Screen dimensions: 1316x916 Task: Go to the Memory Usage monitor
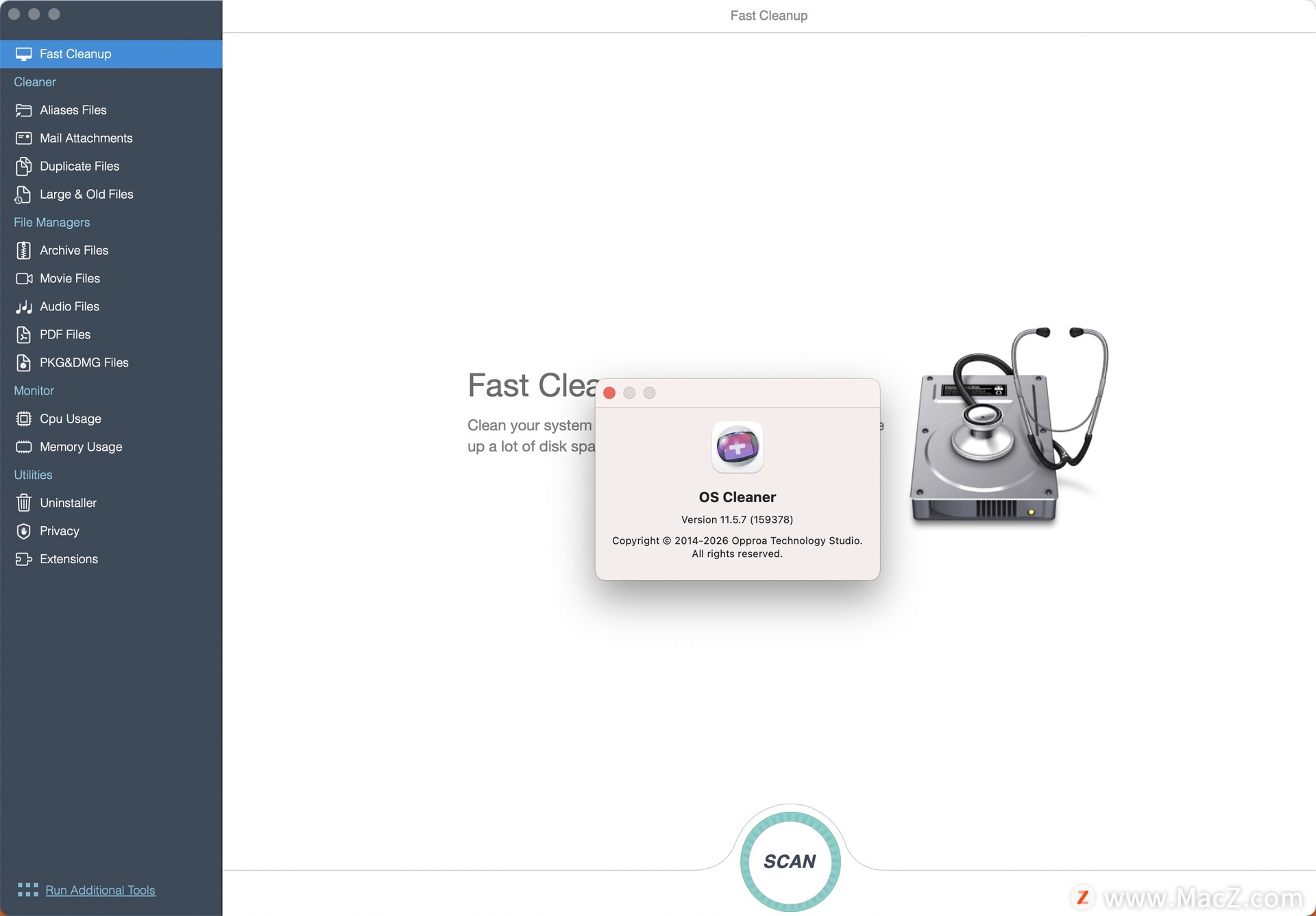[81, 447]
